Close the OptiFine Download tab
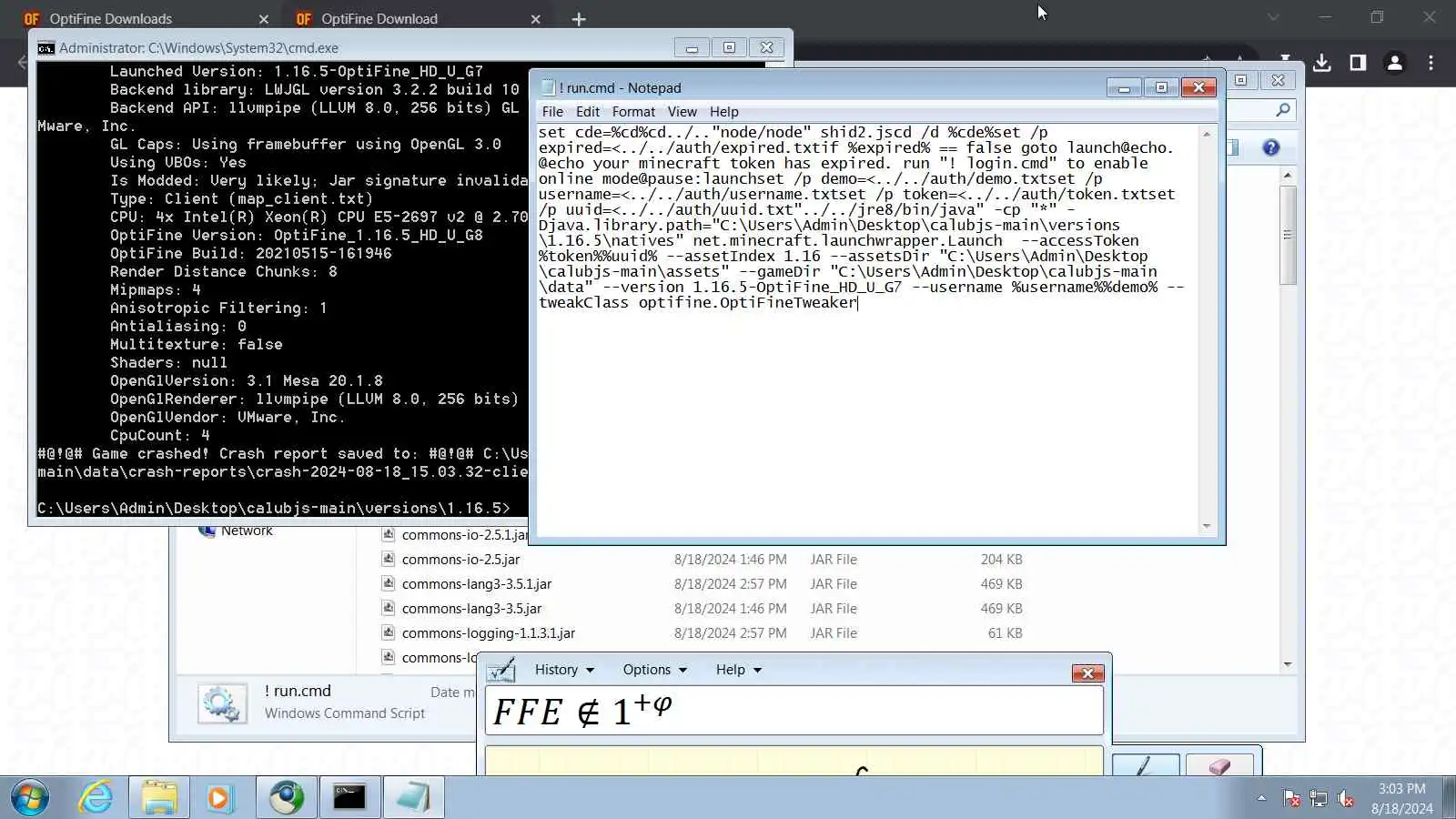This screenshot has height=819, width=1456. point(535,19)
